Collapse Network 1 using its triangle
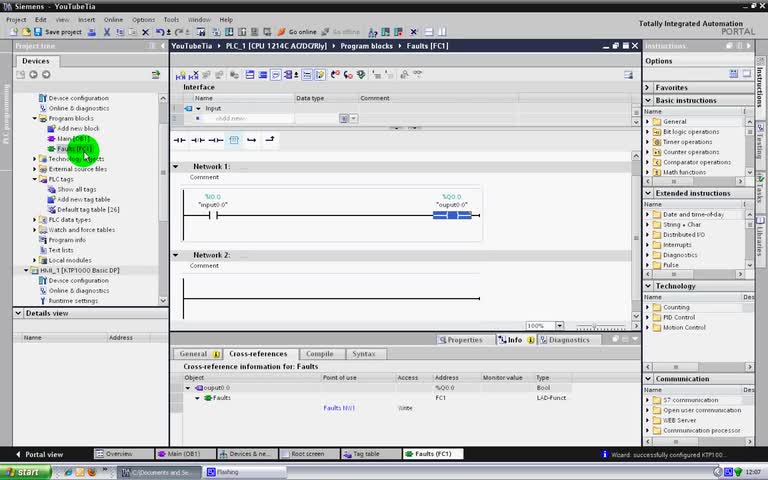Viewport: 768px width, 480px height. 176,167
